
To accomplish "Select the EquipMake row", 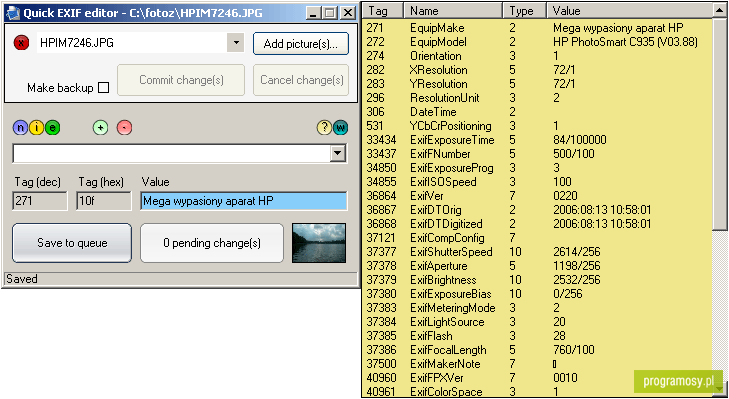I will pyautogui.click(x=537, y=28).
